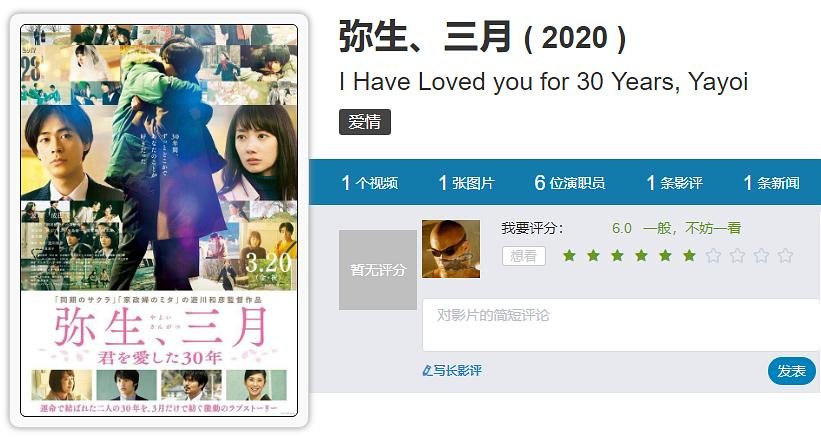Open the 1 张图片 tab

click(467, 183)
